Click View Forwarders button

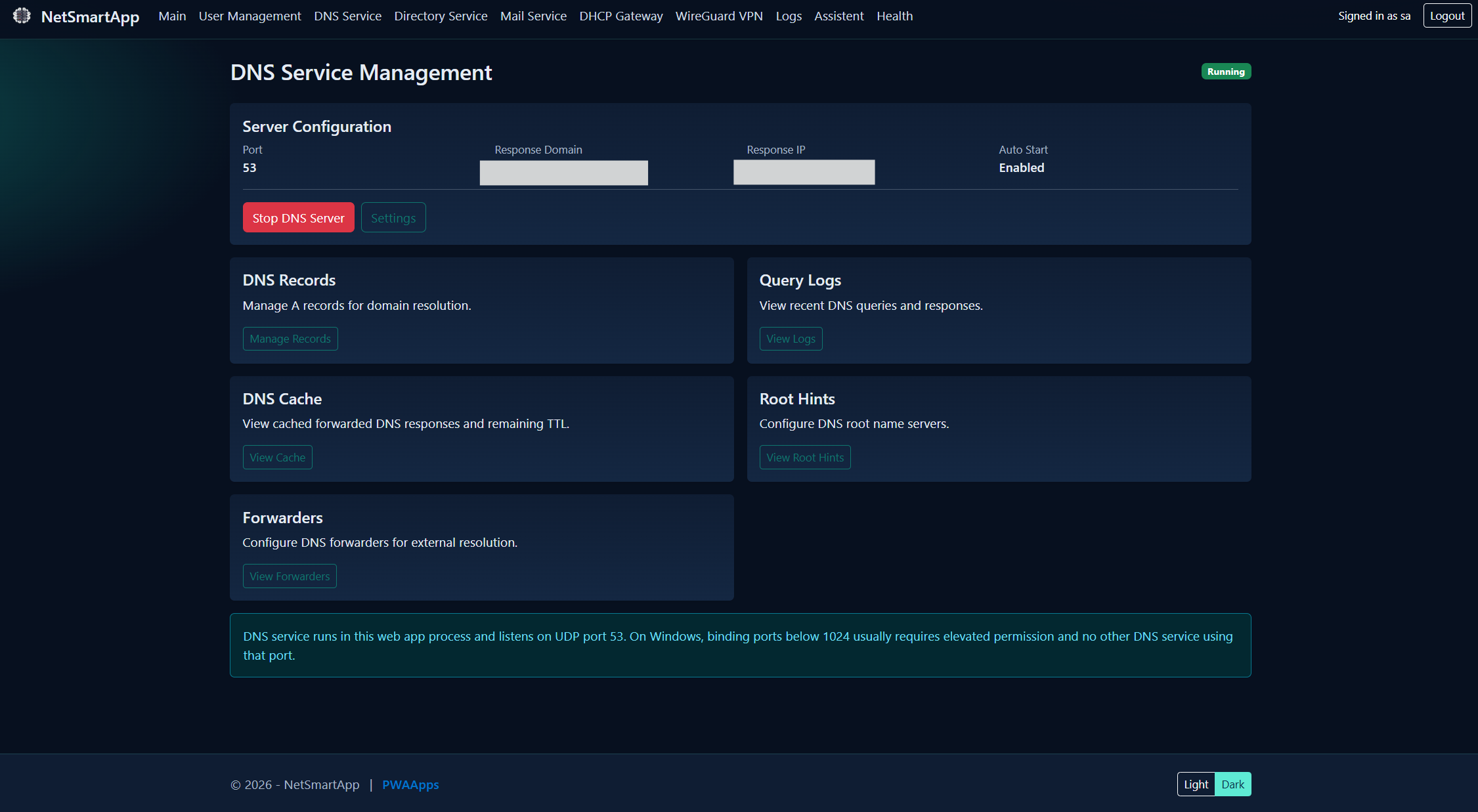pyautogui.click(x=290, y=576)
